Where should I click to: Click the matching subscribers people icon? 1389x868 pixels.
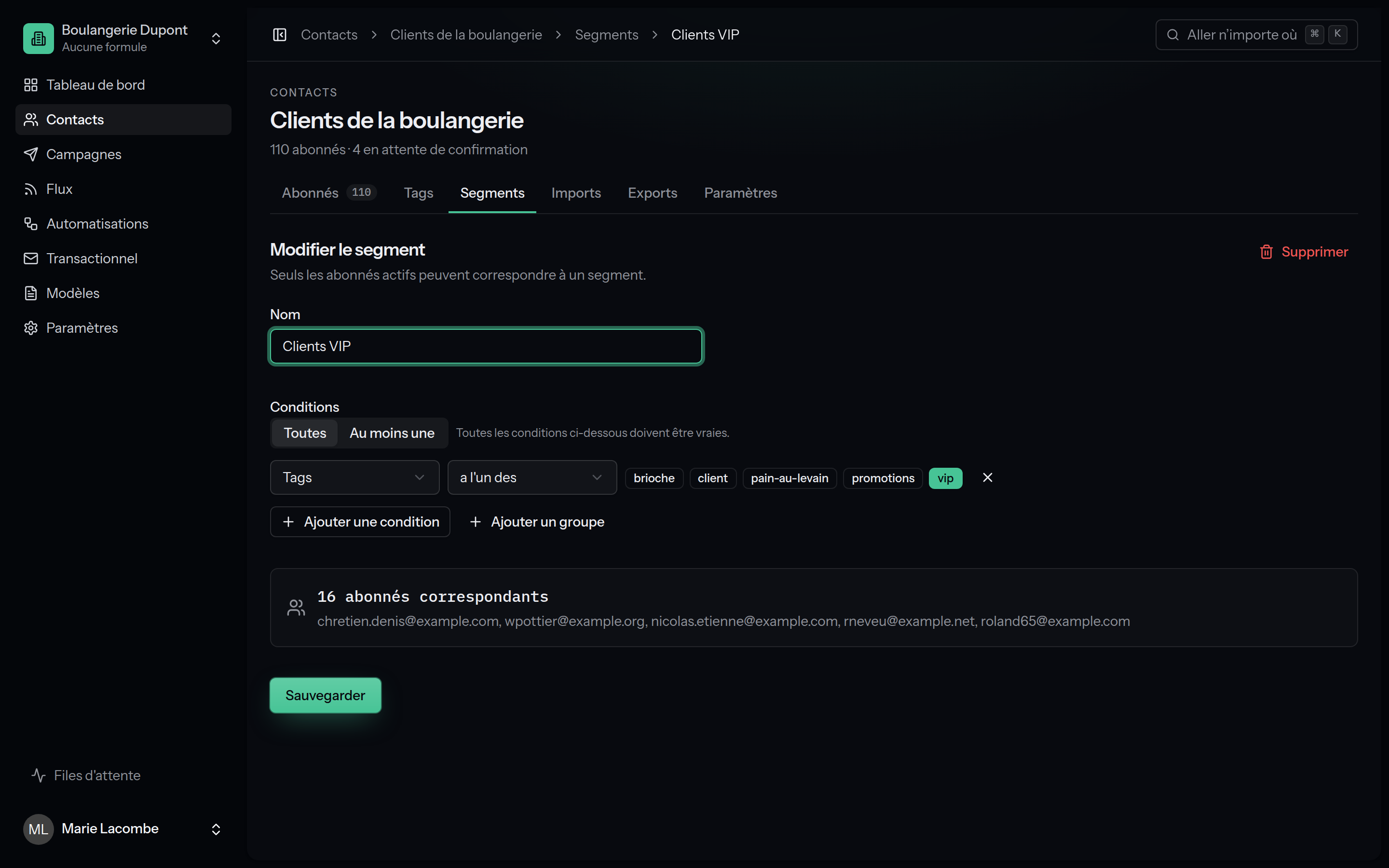[296, 608]
